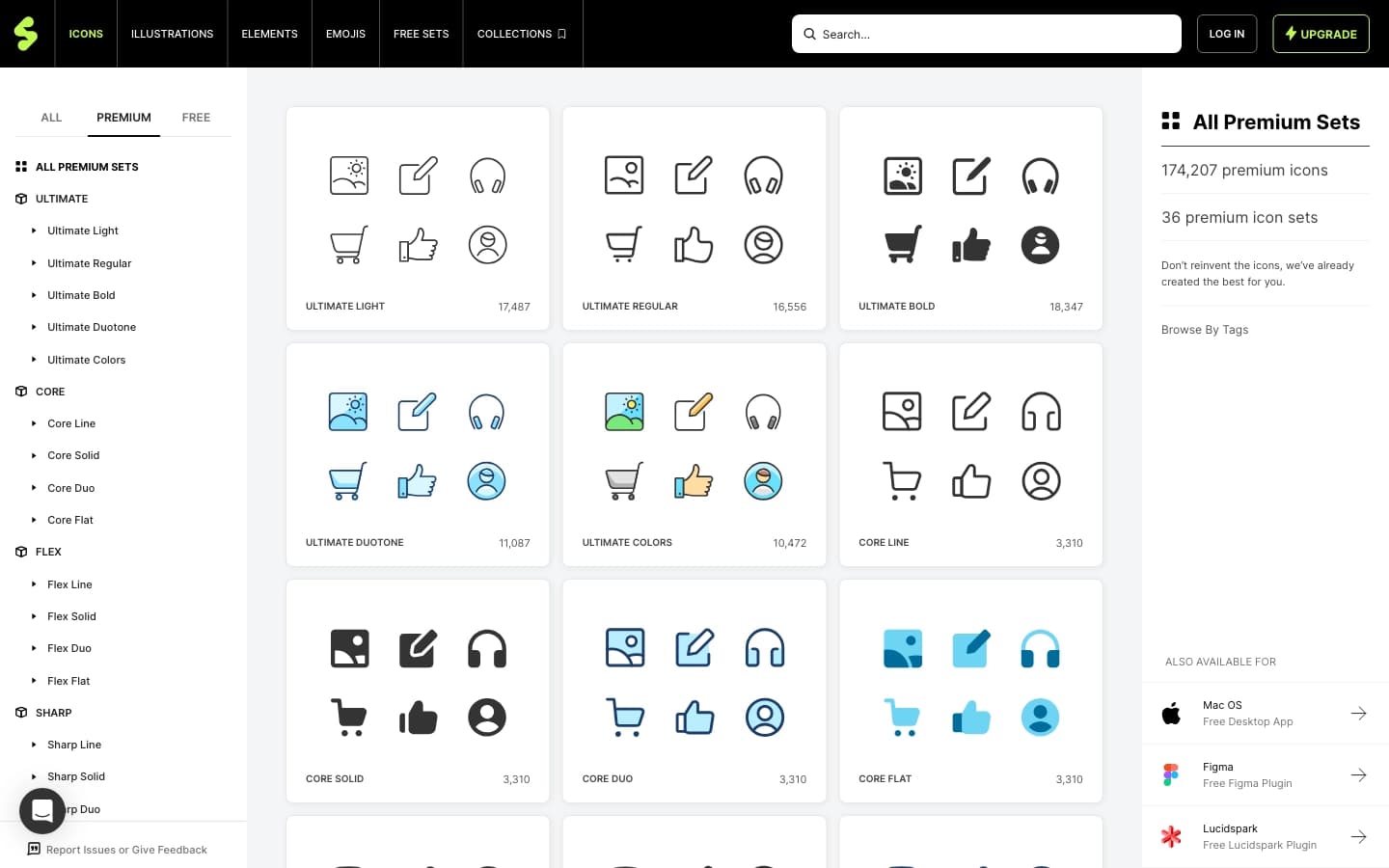Viewport: 1389px width, 868px height.
Task: Click the edit pencil icon in Core Solid card
Action: point(419,648)
